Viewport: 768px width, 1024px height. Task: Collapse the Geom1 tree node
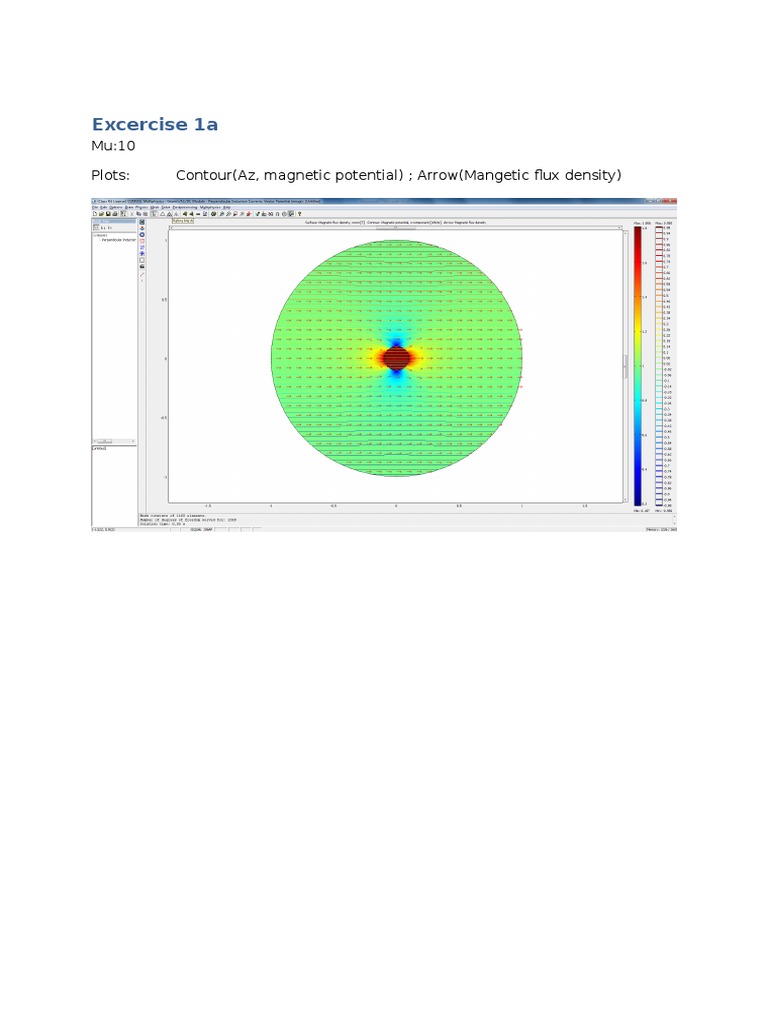pos(95,235)
